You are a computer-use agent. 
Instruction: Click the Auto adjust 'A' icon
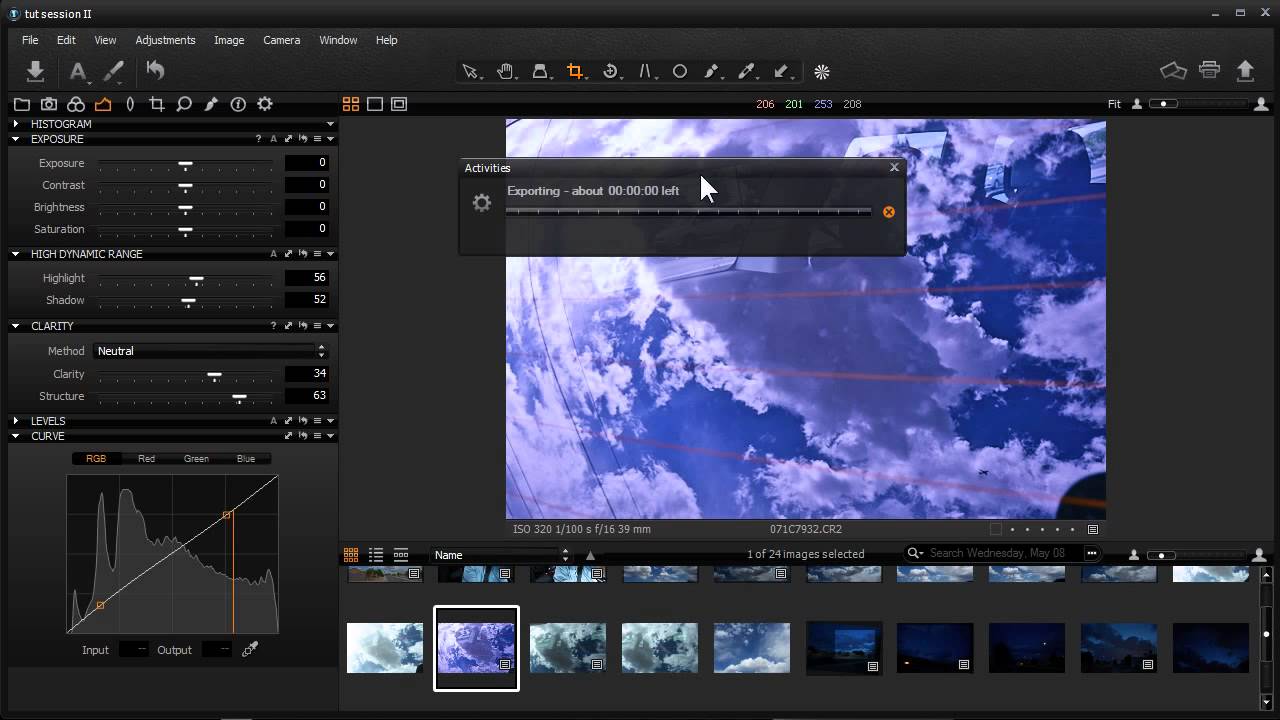(78, 71)
